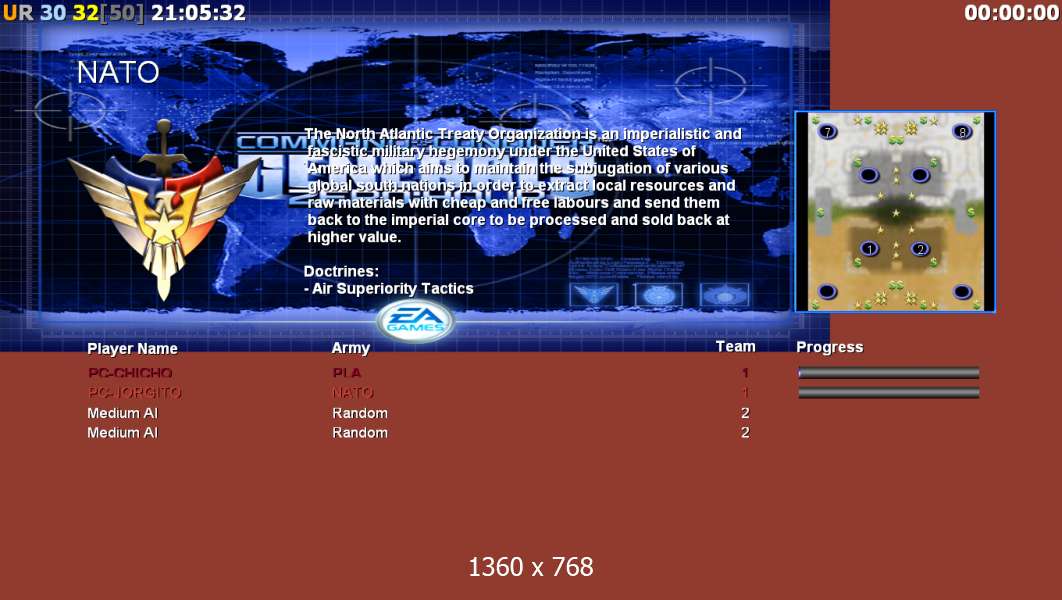The height and width of the screenshot is (600, 1062).
Task: Pick start position 2 on the minimap
Action: 920,249
